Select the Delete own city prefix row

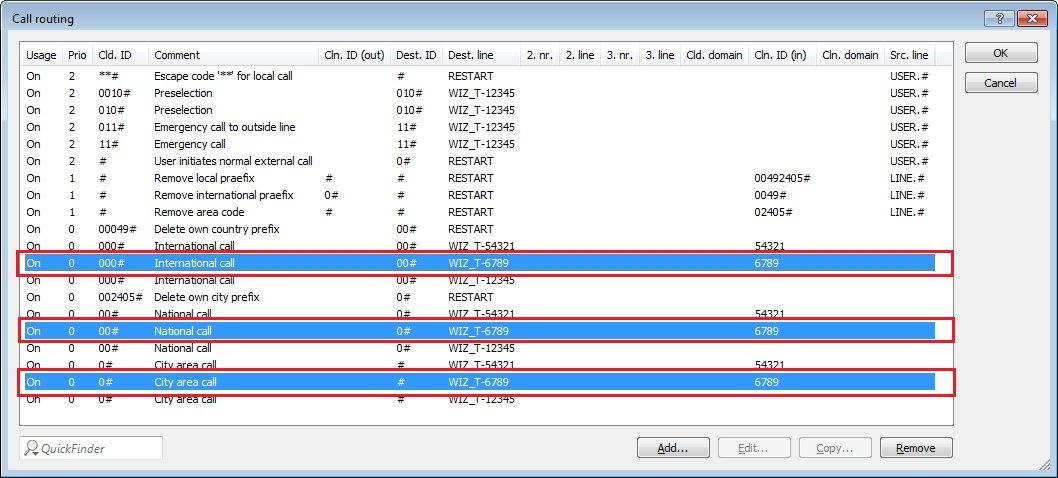(x=206, y=297)
